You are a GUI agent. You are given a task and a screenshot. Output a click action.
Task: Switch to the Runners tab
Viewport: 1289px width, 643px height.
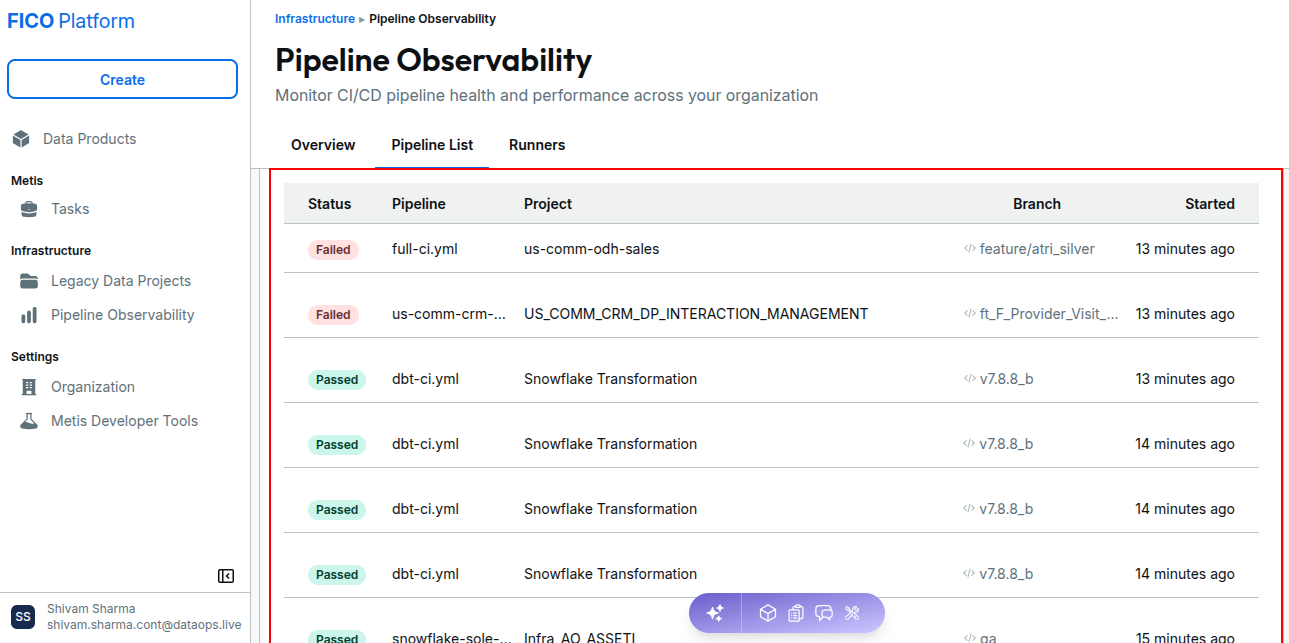[x=537, y=145]
